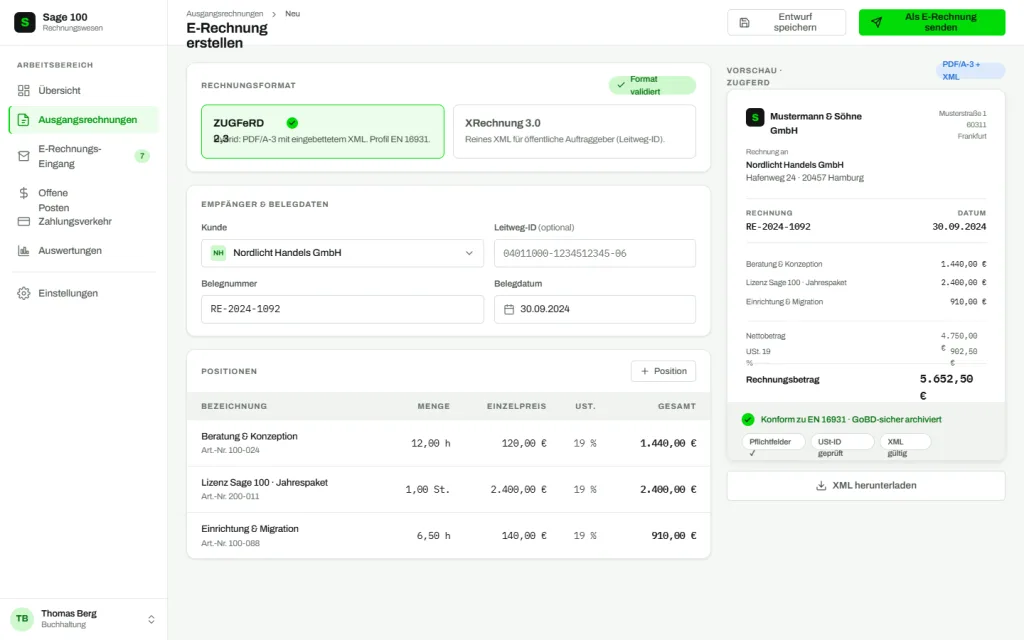Focus the Belegnummer field RE-2024-1092
The width and height of the screenshot is (1024, 640).
[342, 310]
